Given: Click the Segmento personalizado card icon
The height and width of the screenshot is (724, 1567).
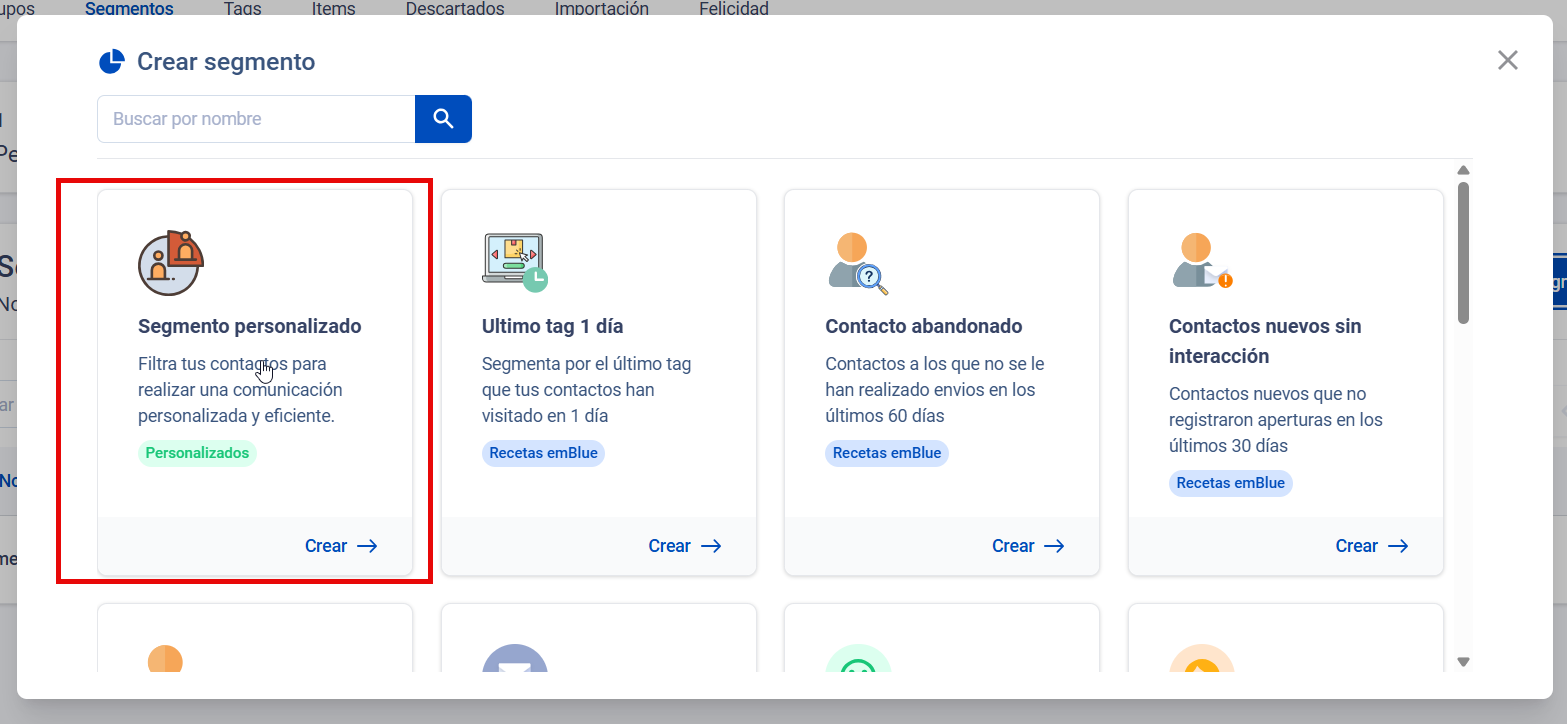Looking at the screenshot, I should (170, 263).
